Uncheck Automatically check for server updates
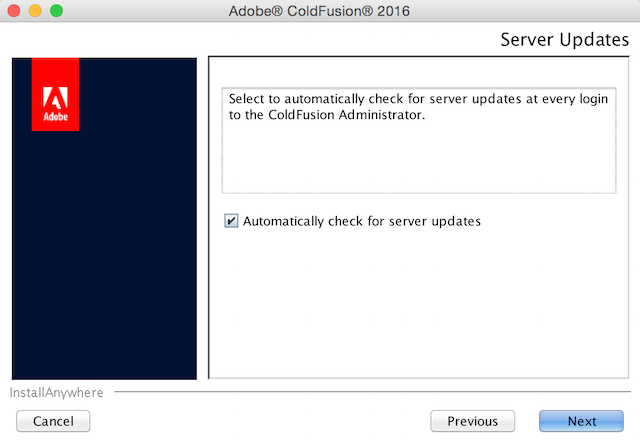The height and width of the screenshot is (446, 640). pos(231,221)
